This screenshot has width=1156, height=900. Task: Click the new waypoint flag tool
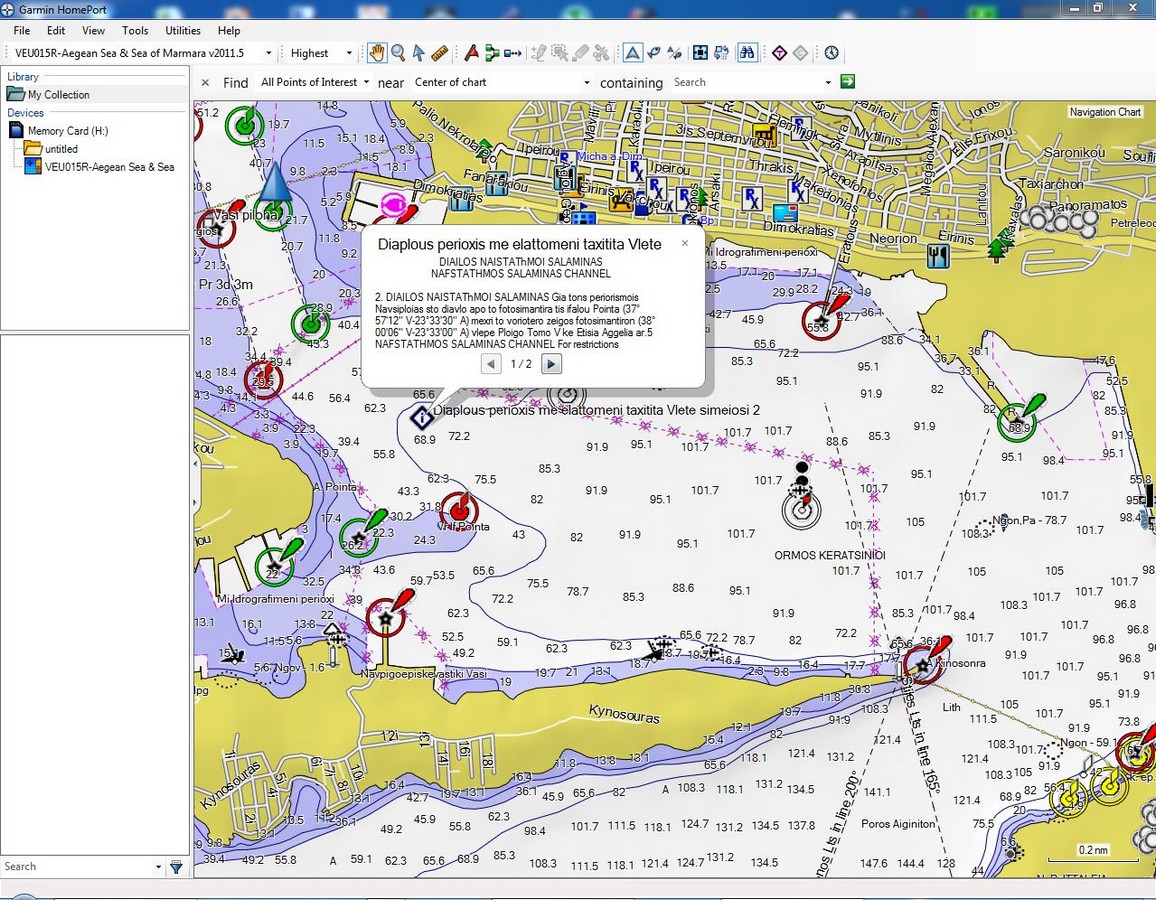pos(472,52)
